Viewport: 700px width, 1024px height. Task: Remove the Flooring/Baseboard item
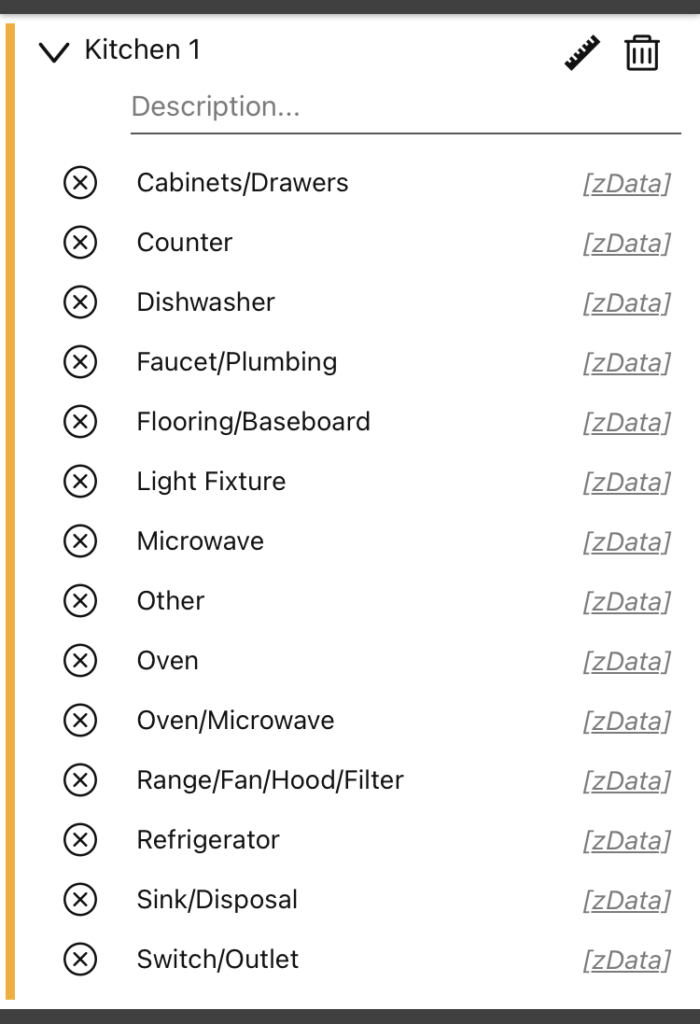[x=80, y=421]
